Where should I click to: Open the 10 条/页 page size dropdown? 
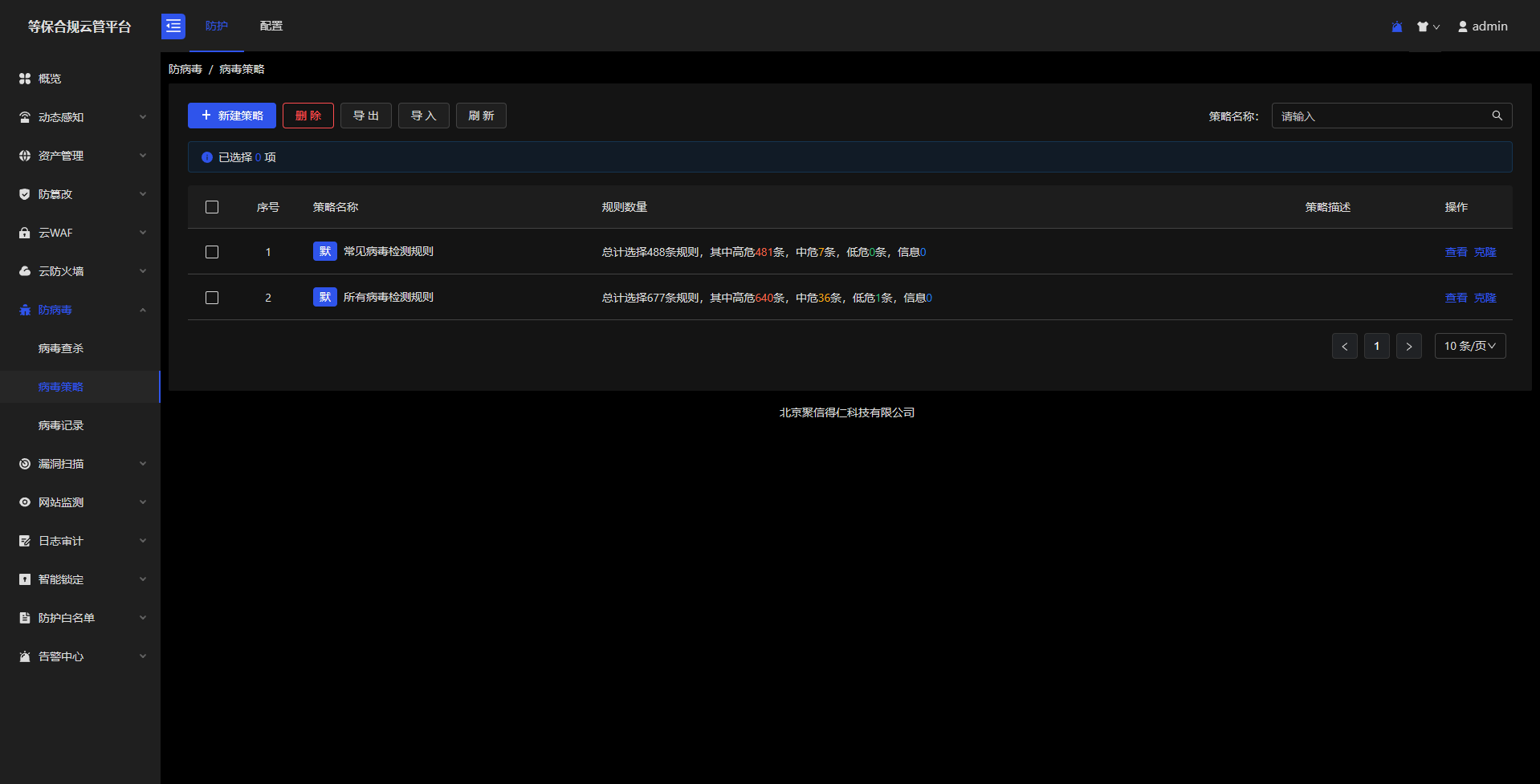click(x=1470, y=346)
